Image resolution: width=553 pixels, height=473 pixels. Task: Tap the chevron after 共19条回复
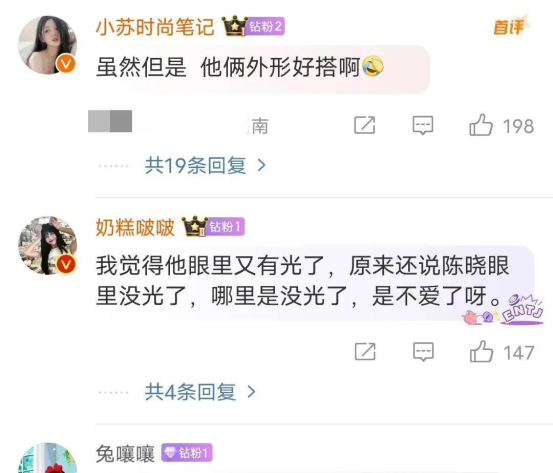[x=261, y=165]
